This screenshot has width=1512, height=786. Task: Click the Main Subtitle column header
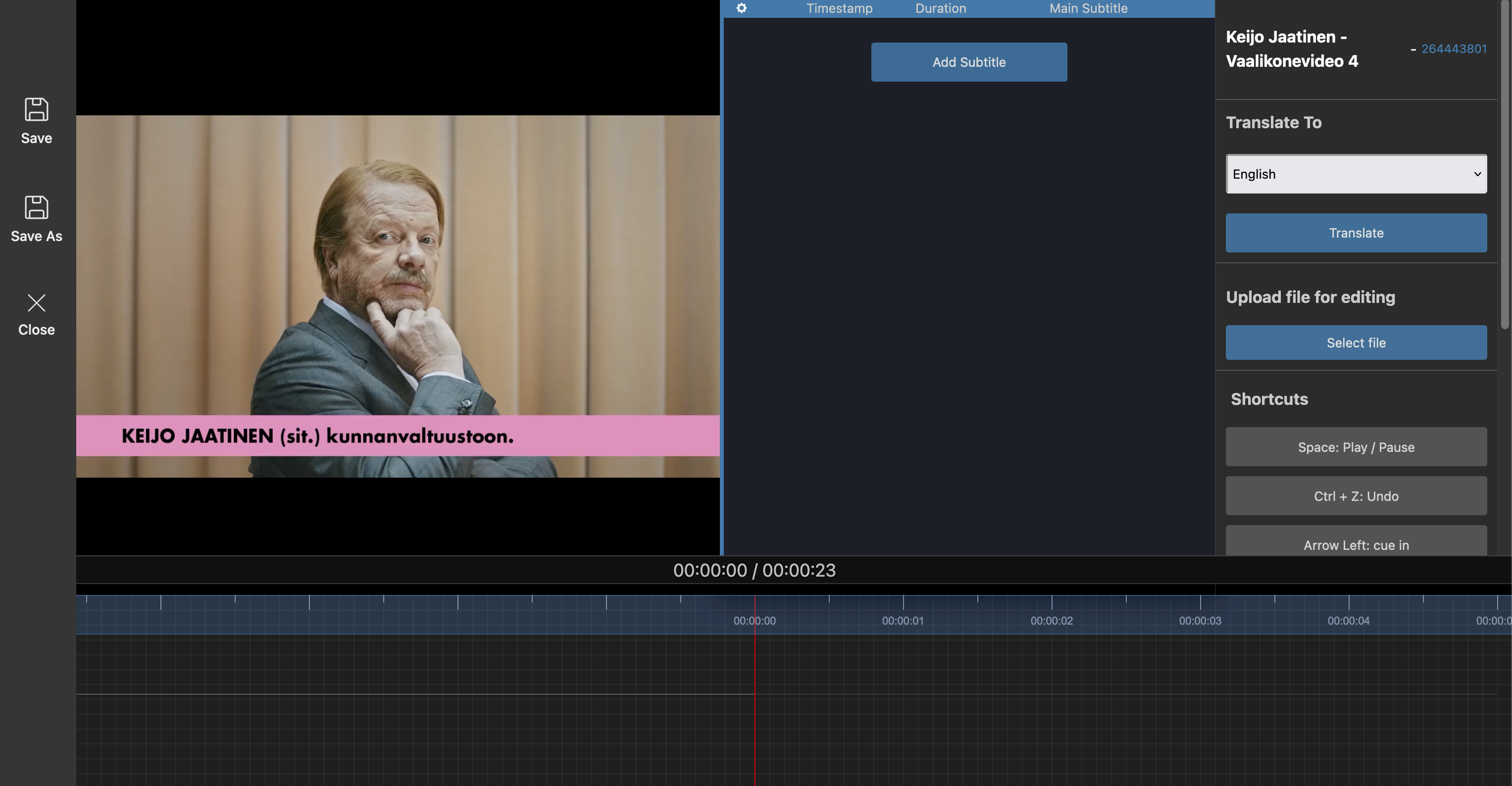pyautogui.click(x=1088, y=8)
